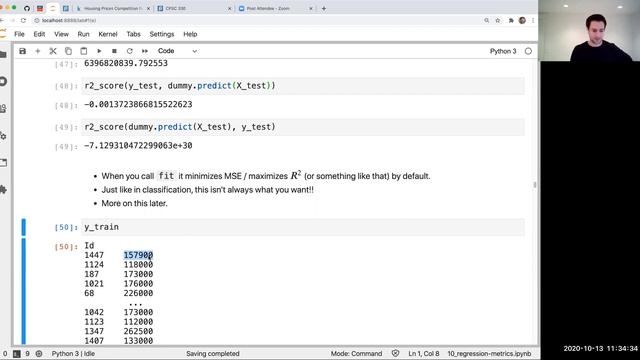Click the 'More on this later.' bullet
Viewport: 640px width, 360px height.
[134, 203]
